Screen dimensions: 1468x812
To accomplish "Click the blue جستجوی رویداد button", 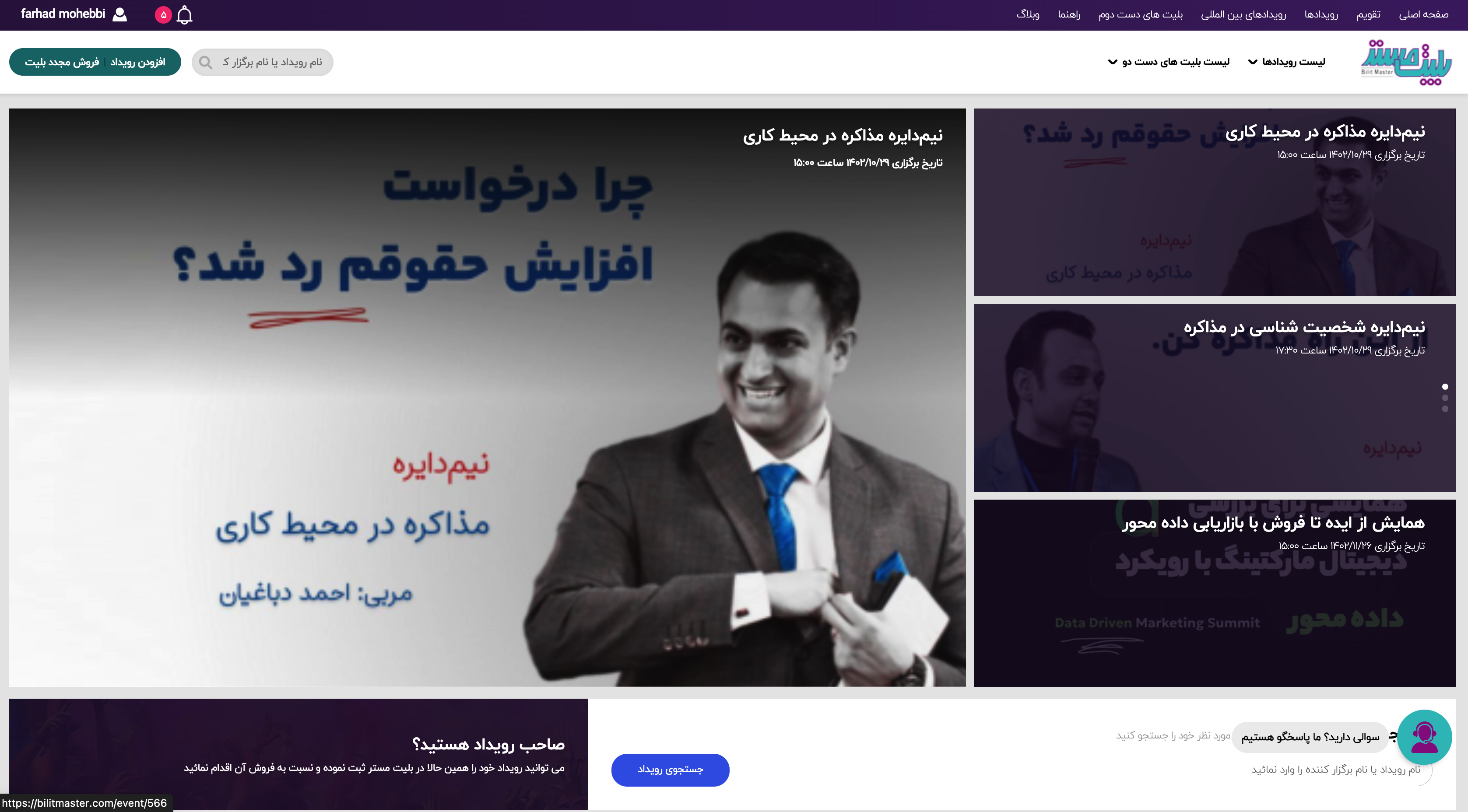I will point(670,770).
